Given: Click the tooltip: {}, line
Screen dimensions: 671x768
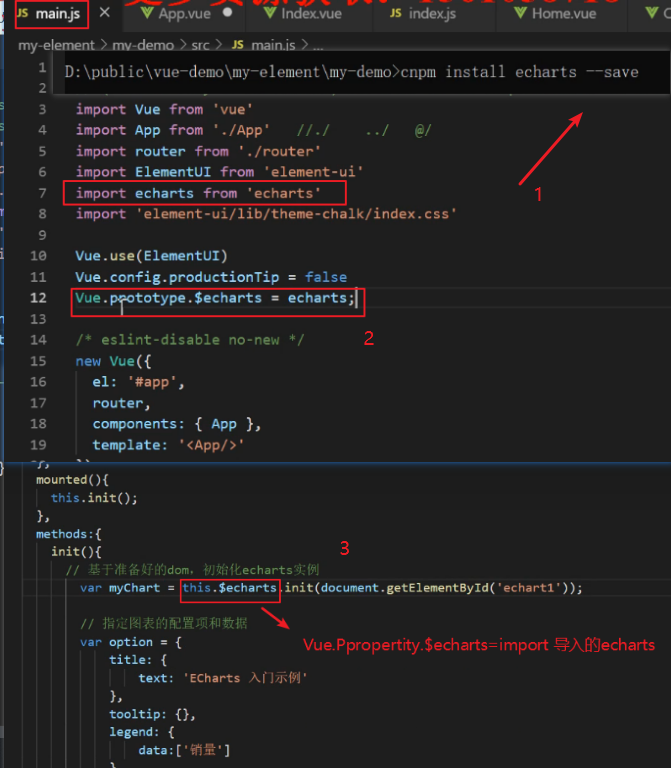Looking at the screenshot, I should 152,714.
